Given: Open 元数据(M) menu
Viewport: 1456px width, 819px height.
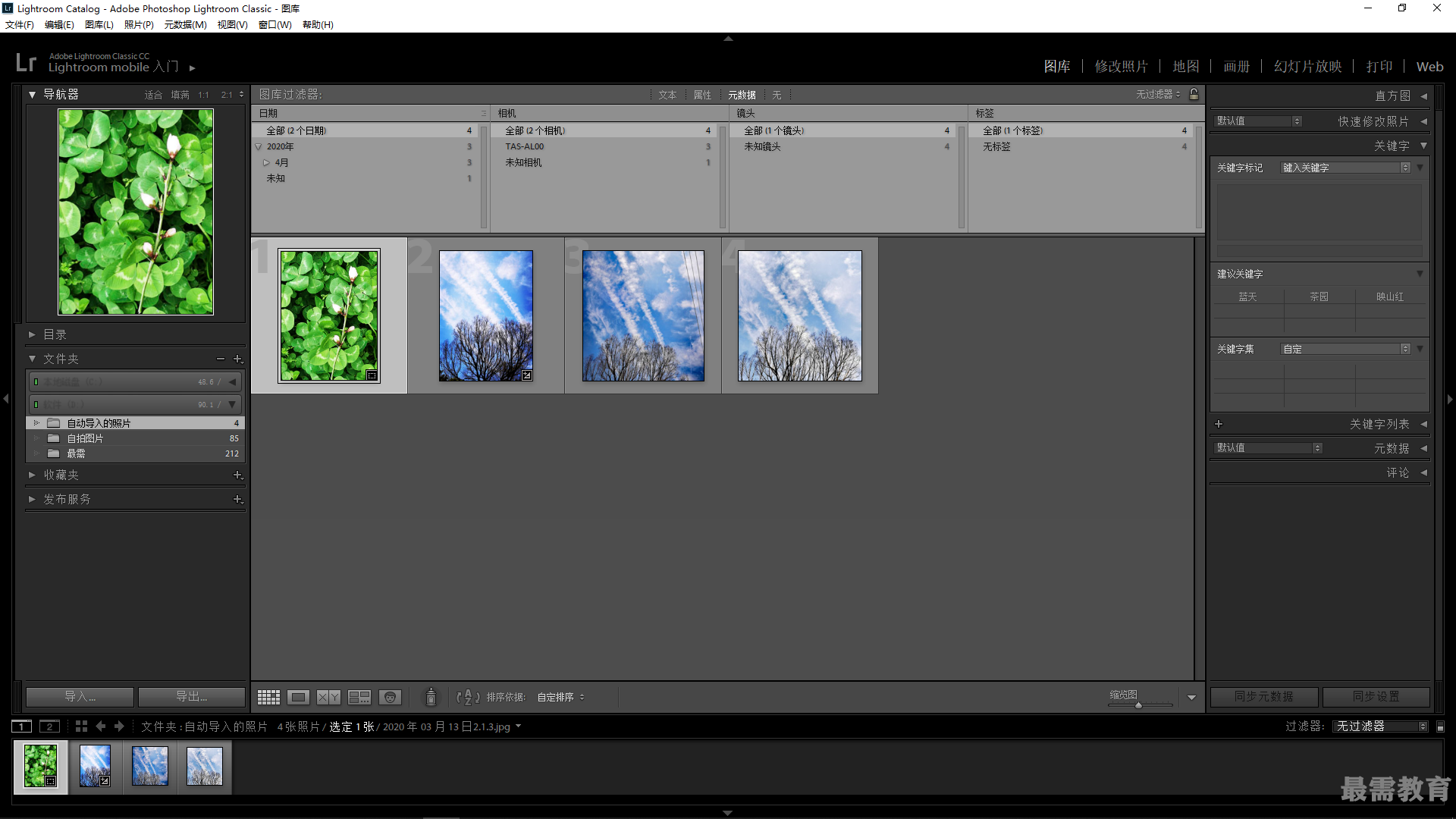Looking at the screenshot, I should pyautogui.click(x=186, y=25).
